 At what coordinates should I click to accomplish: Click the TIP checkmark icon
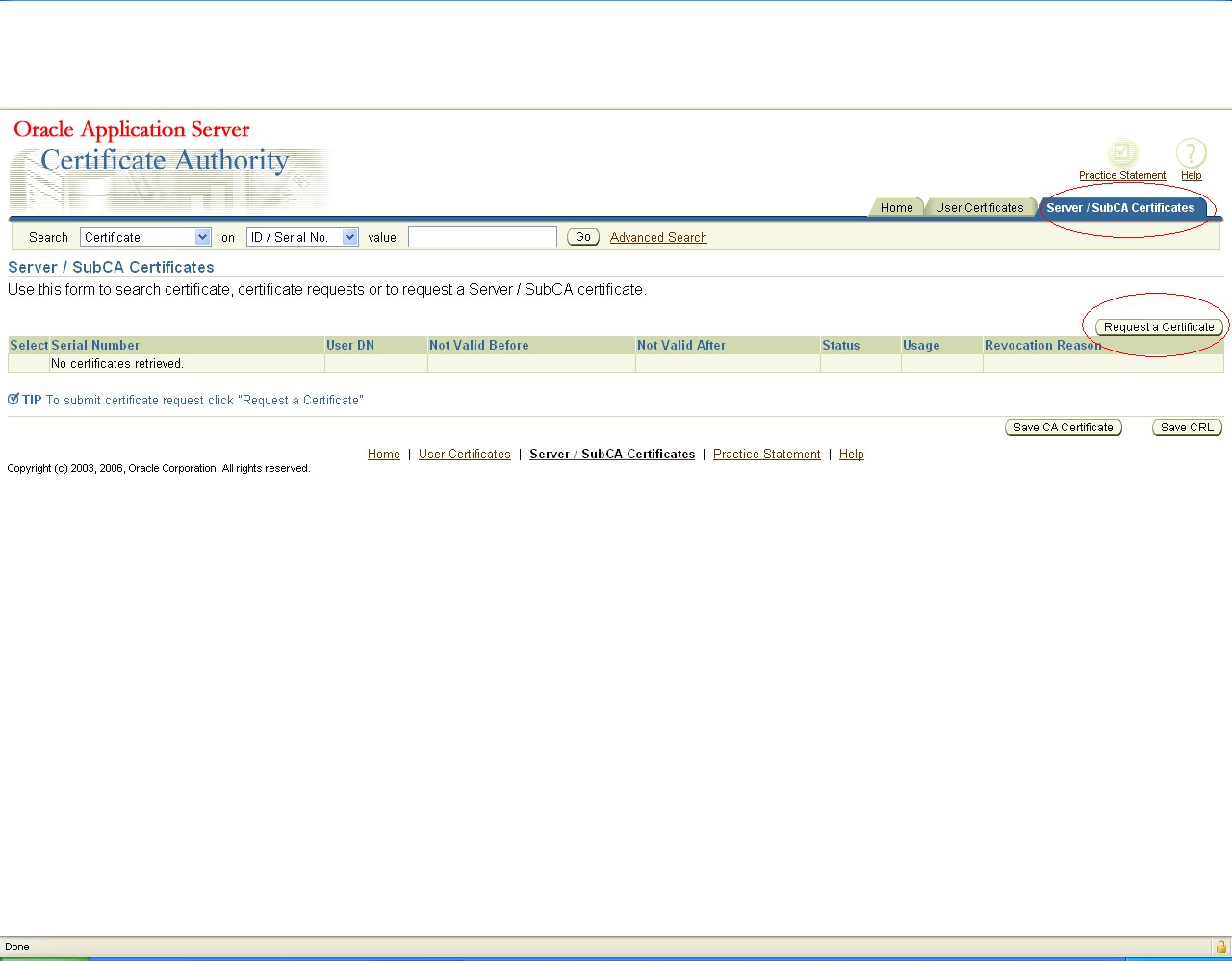(13, 399)
